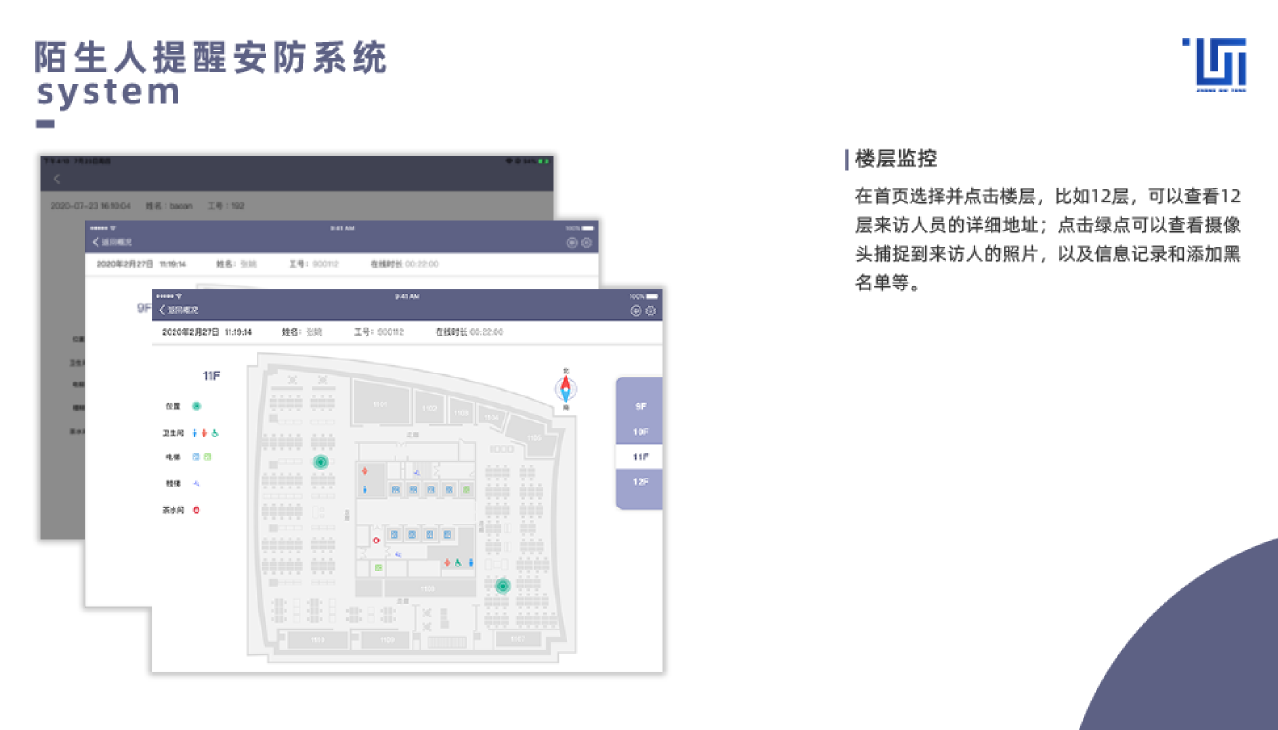Click the circular arrow icon in the front 11F window

pos(636,311)
